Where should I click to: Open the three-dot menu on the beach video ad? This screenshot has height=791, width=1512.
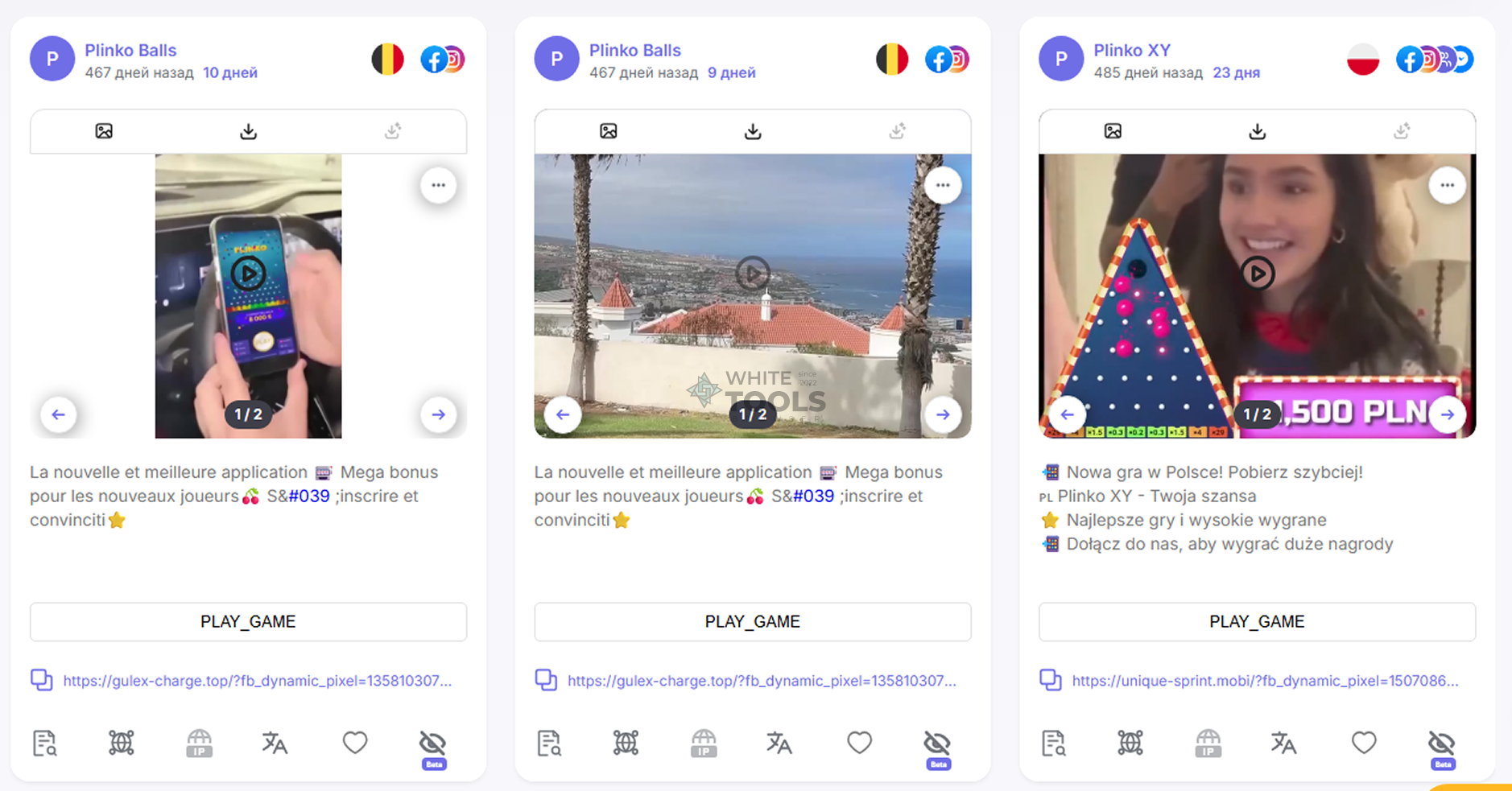click(943, 186)
